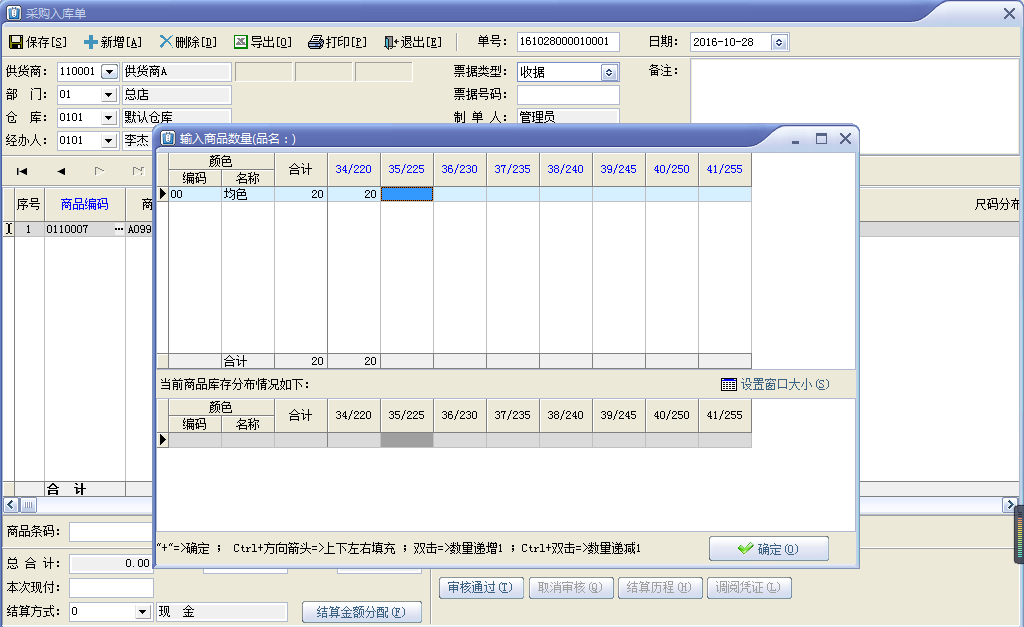Expand the supplier code dropdown

109,72
